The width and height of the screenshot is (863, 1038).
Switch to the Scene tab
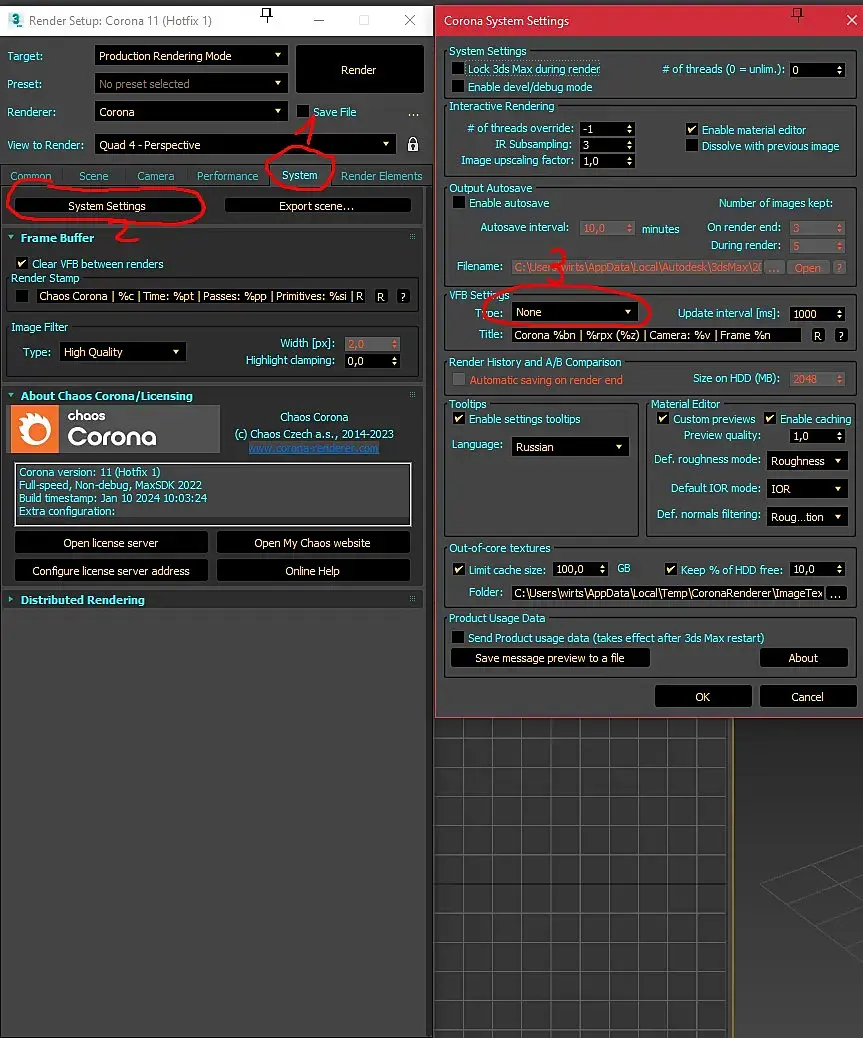93,176
